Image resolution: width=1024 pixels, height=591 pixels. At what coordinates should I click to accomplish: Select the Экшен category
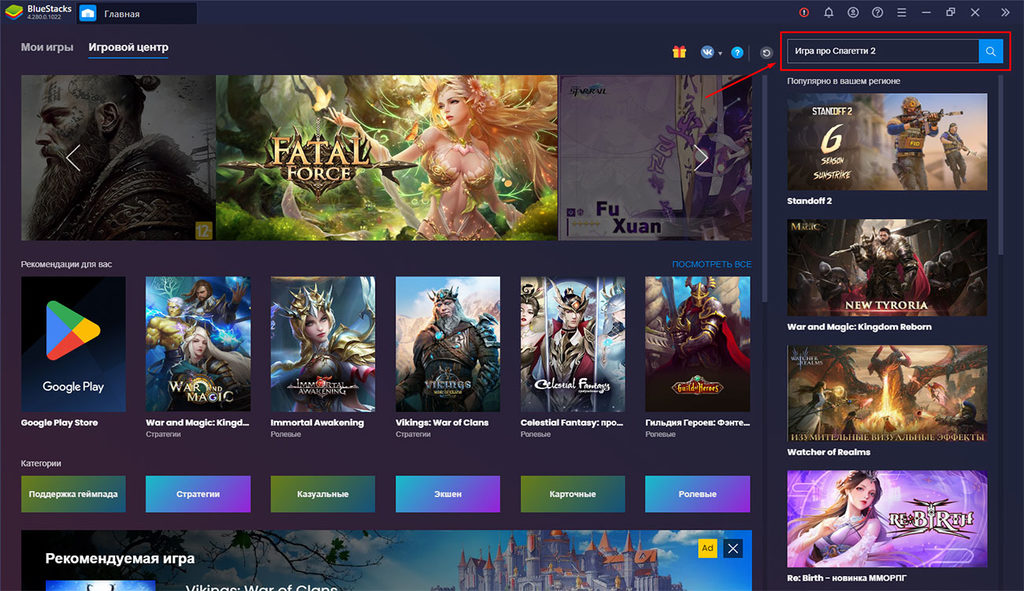[448, 494]
